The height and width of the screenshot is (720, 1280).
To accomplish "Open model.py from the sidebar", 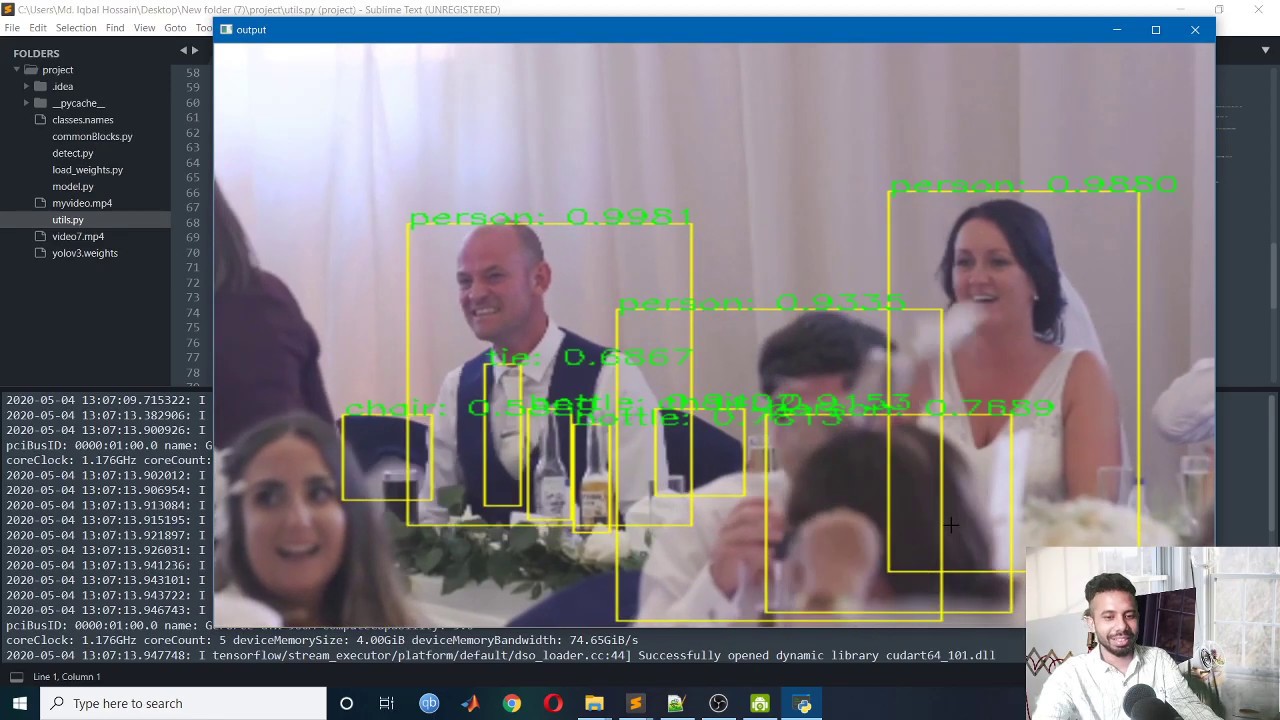I will [72, 187].
